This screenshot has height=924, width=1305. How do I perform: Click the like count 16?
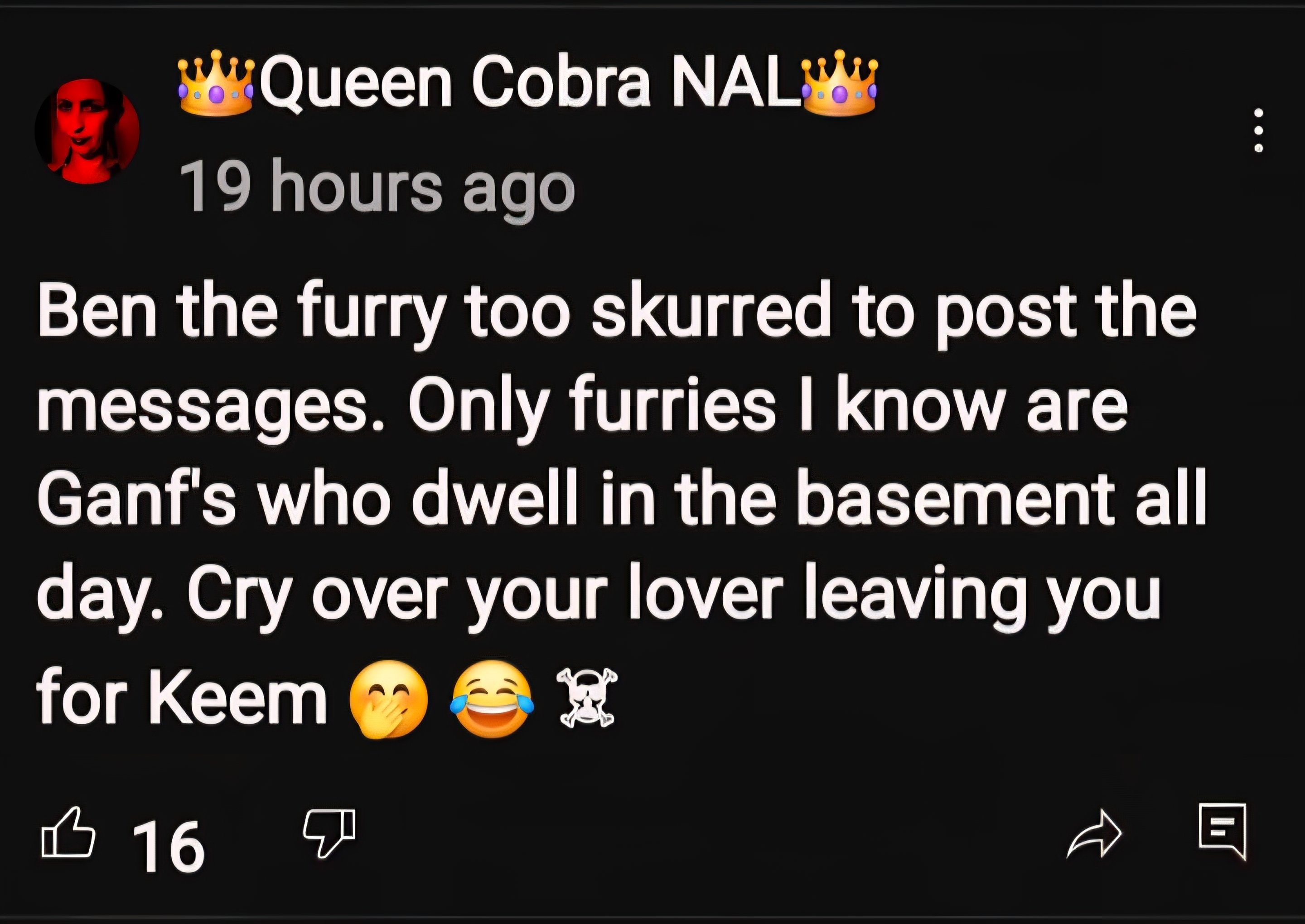point(169,847)
